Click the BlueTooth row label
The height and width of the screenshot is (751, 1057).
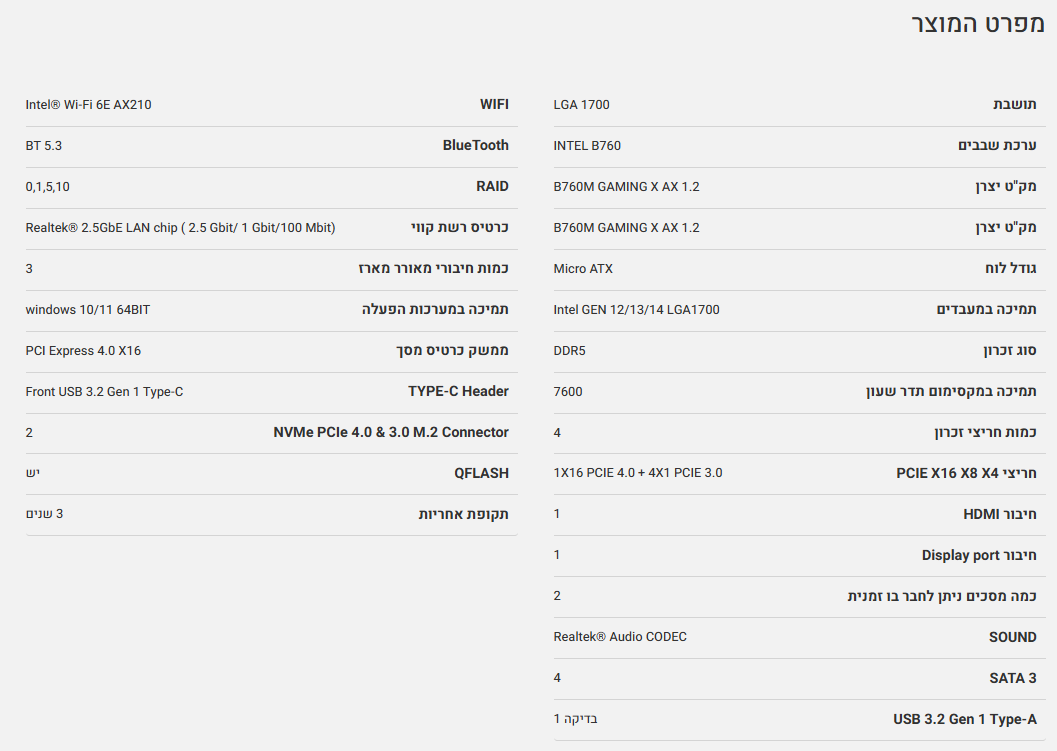pyautogui.click(x=475, y=145)
